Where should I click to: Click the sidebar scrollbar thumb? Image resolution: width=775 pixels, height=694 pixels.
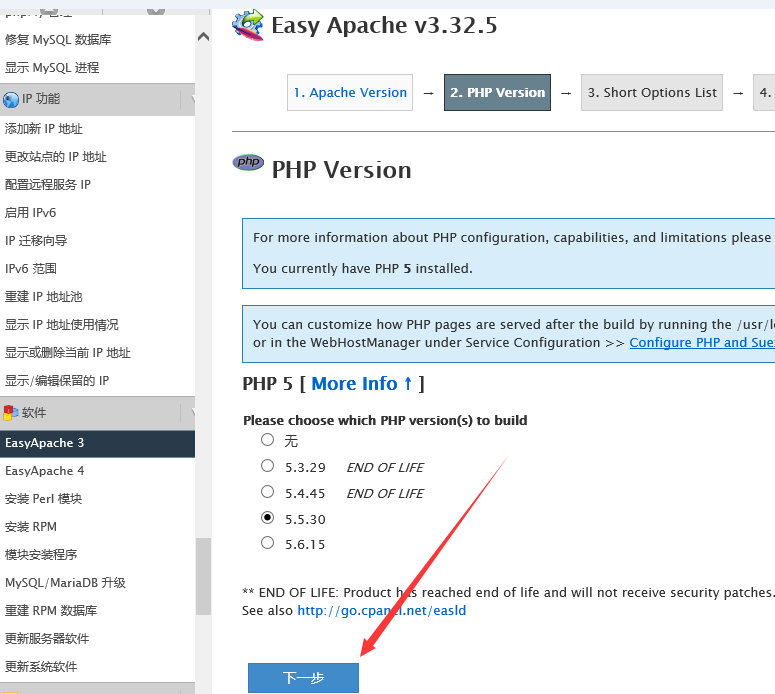click(203, 576)
